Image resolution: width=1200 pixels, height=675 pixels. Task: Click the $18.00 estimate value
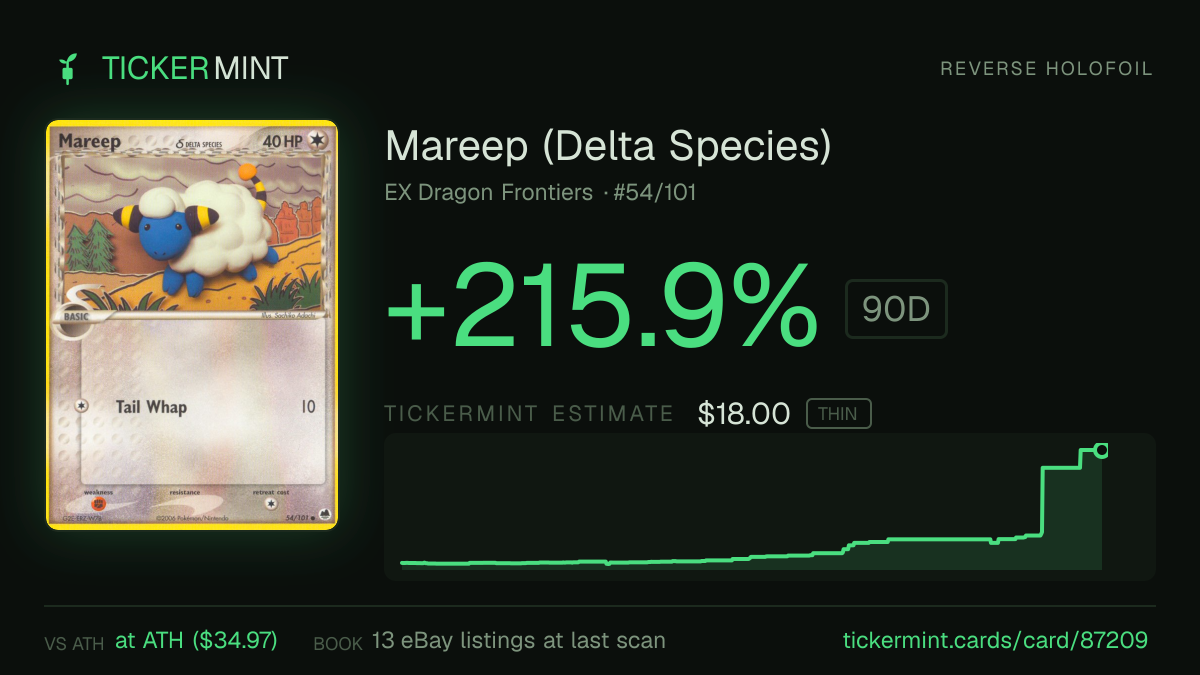[744, 414]
